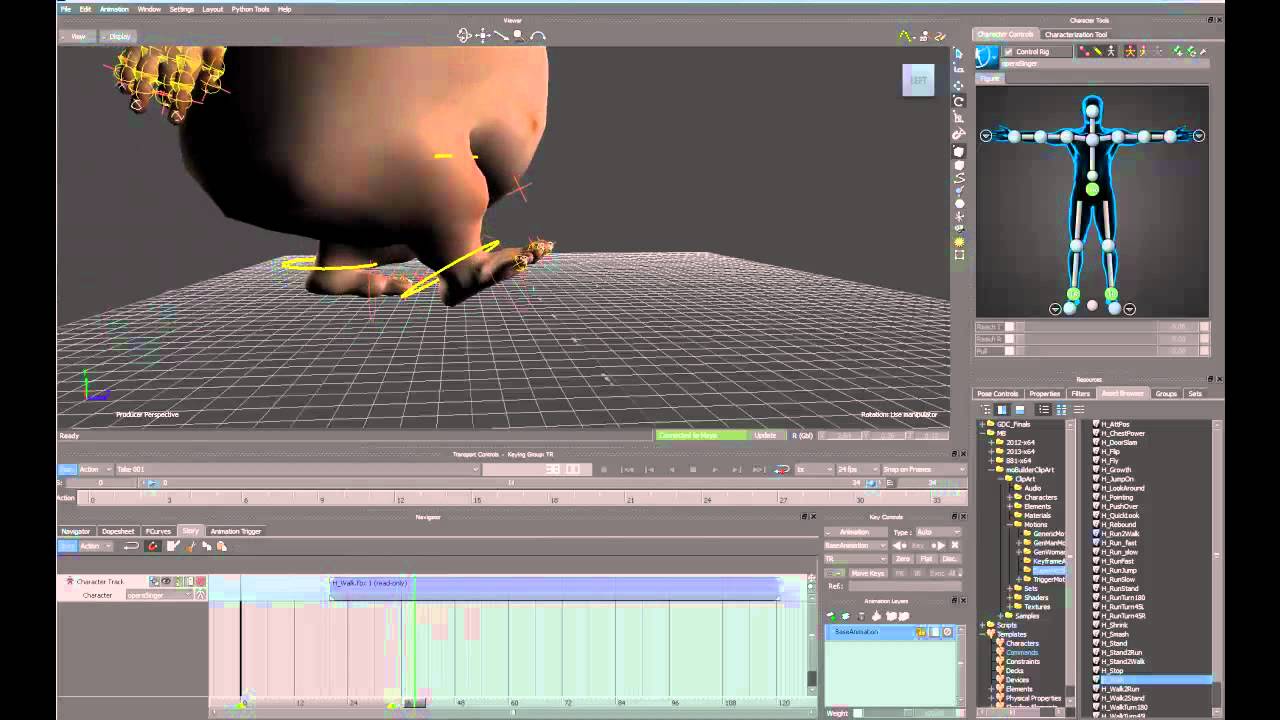This screenshot has width=1280, height=720.
Task: Toggle the Story button in Story toolbar
Action: pyautogui.click(x=67, y=546)
